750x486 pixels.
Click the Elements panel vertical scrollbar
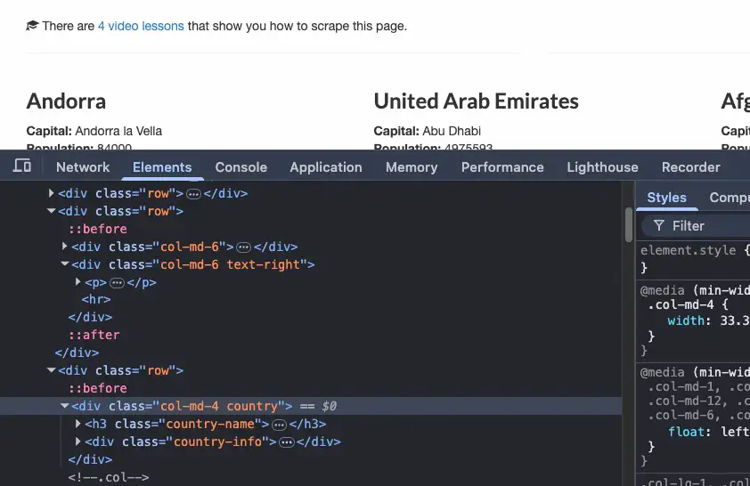(629, 225)
